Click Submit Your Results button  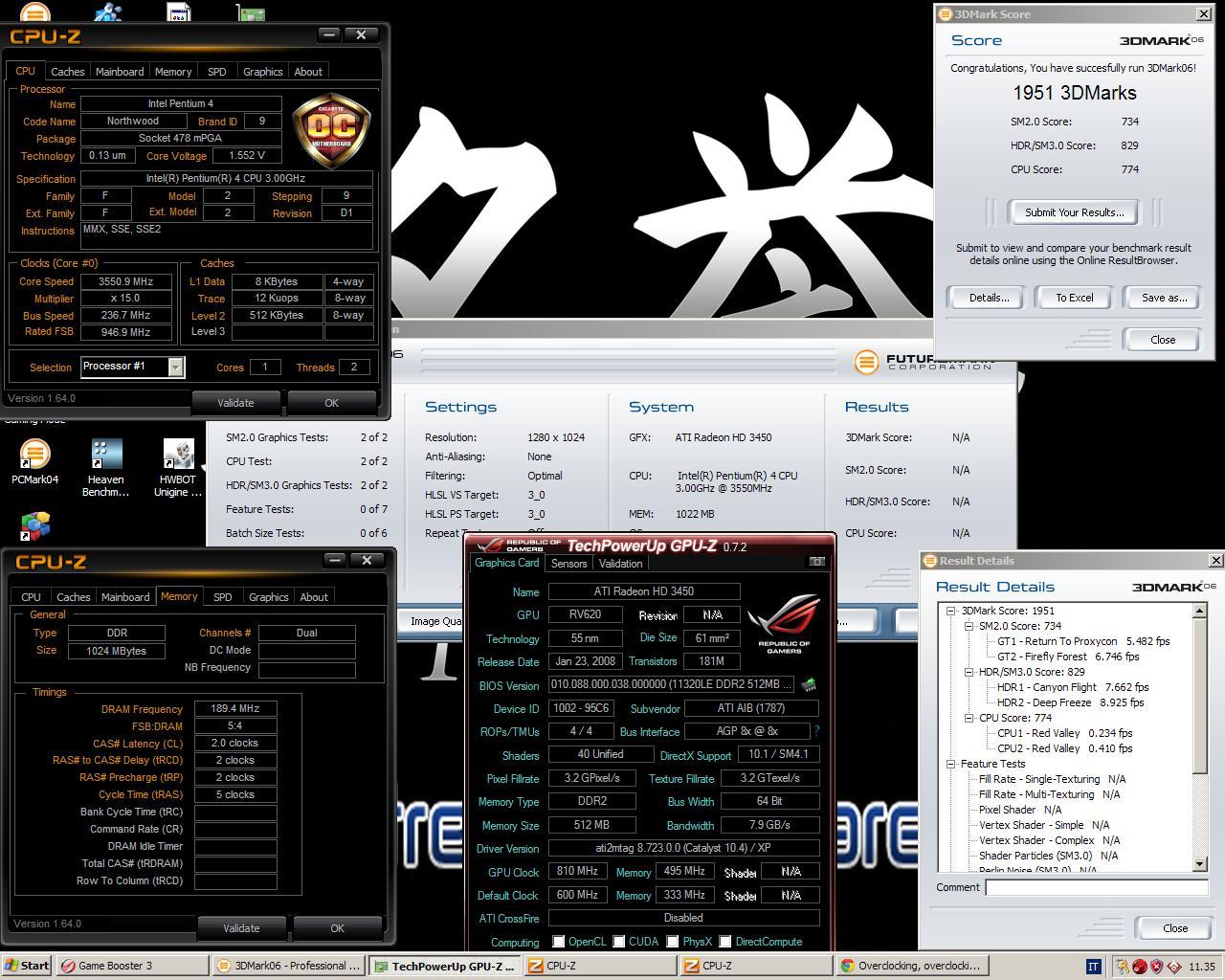coord(1074,212)
